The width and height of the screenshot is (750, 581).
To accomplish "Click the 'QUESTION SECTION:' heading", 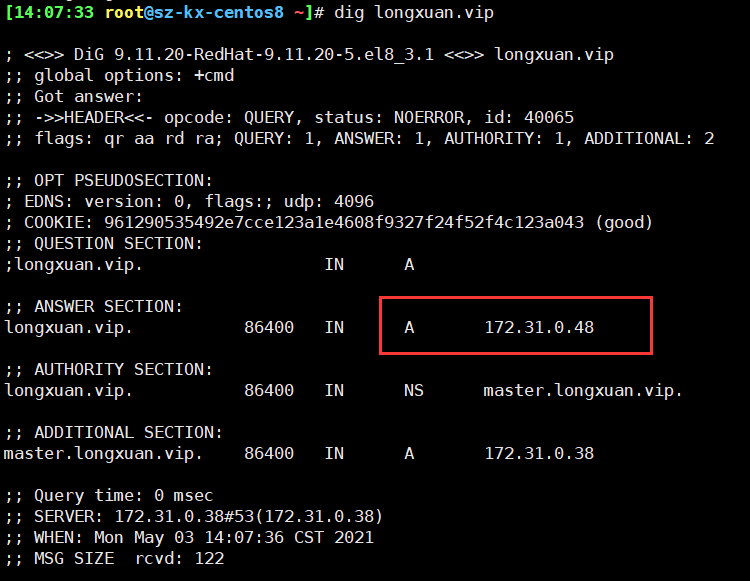I will tap(119, 244).
